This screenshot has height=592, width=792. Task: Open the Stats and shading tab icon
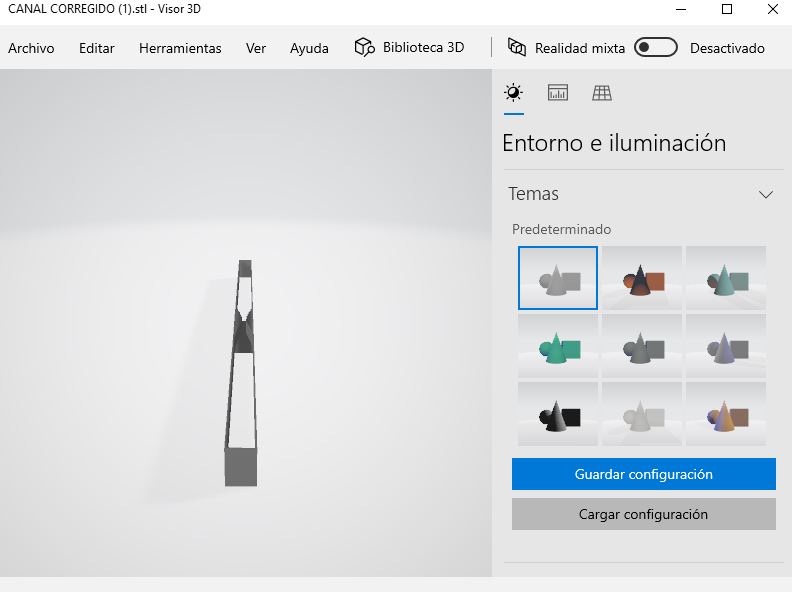pos(558,93)
